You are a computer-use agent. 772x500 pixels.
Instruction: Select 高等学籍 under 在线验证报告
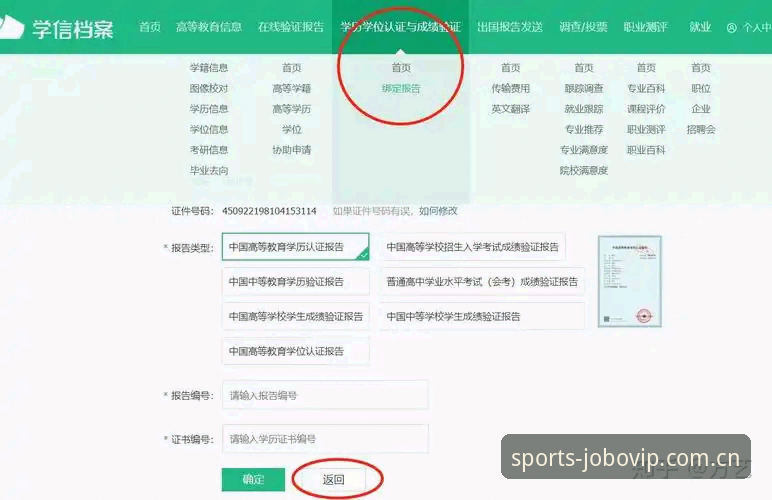291,89
